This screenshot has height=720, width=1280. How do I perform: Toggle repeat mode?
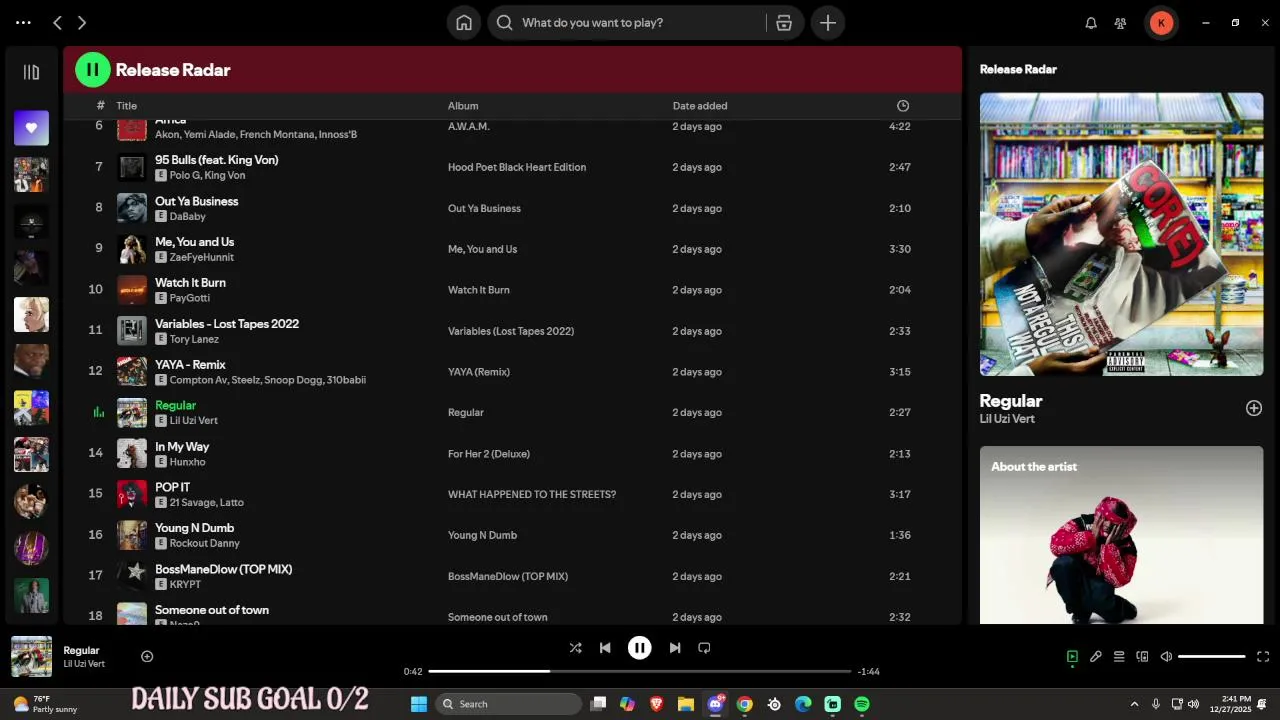click(x=704, y=648)
